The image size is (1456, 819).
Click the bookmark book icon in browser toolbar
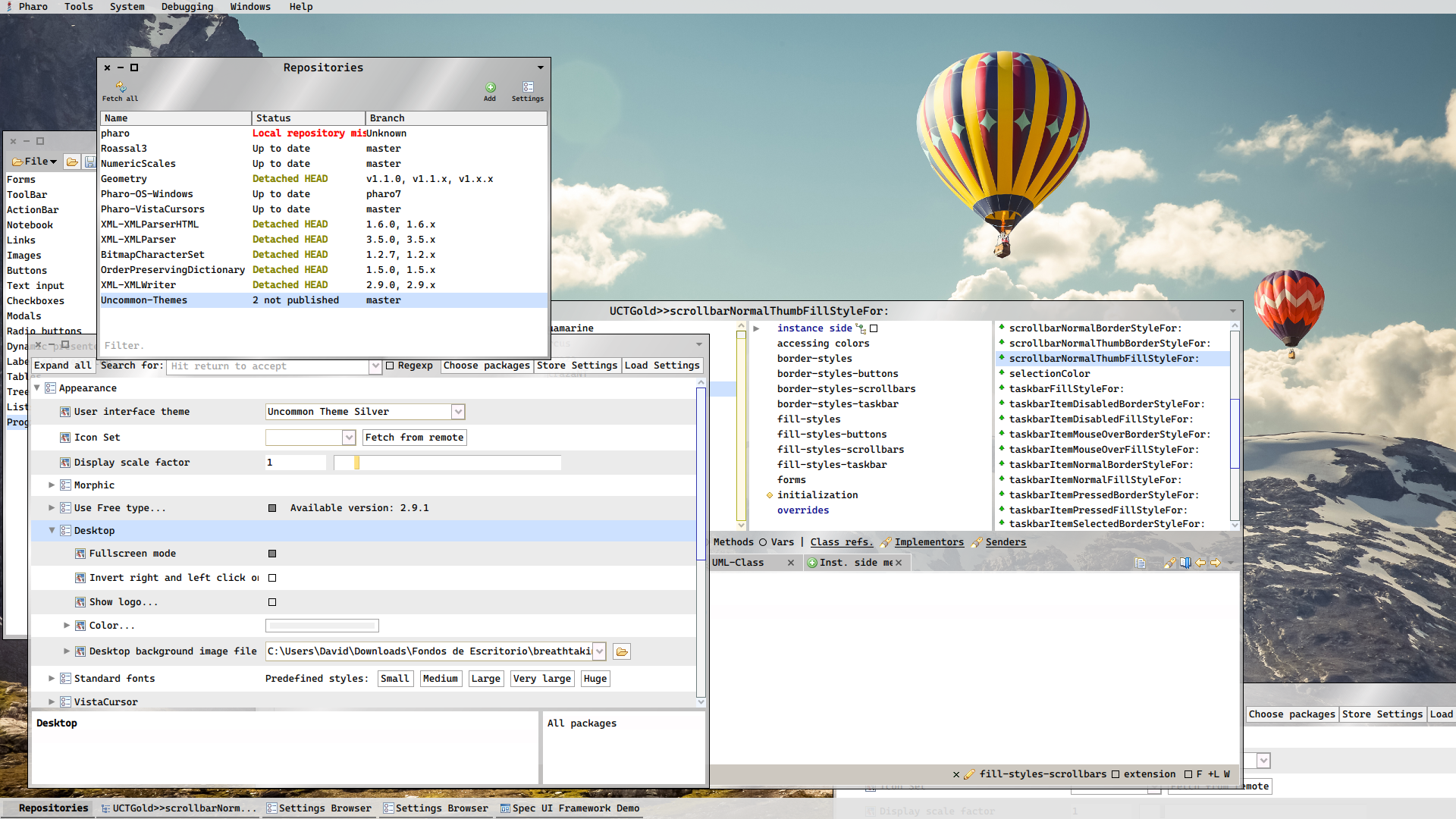1185,563
